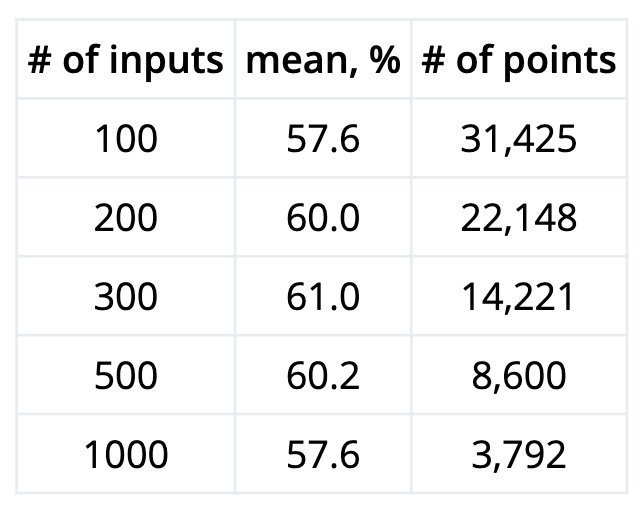Viewport: 644px width, 506px height.
Task: Select the cell showing 200 inputs
Action: click(126, 218)
